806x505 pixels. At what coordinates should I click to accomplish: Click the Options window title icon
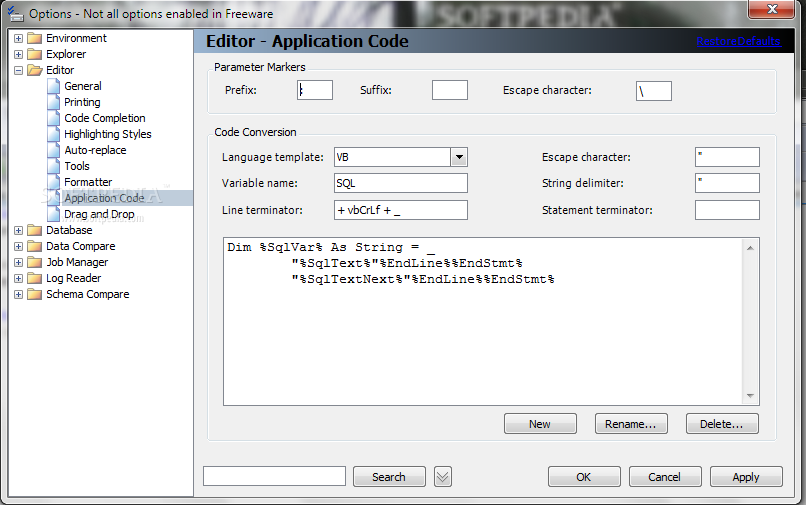(x=16, y=13)
